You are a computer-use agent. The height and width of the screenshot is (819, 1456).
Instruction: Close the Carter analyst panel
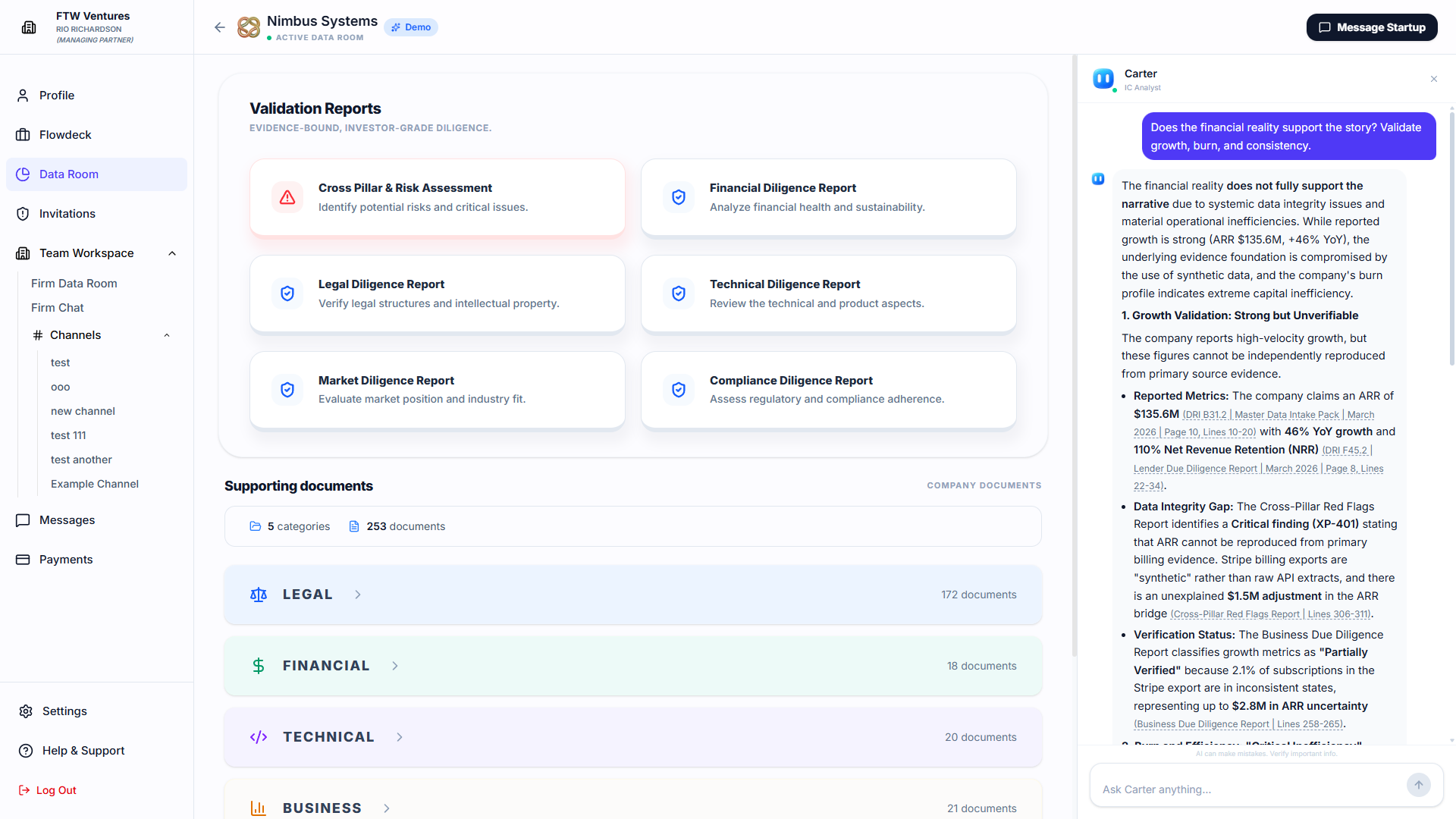point(1433,79)
